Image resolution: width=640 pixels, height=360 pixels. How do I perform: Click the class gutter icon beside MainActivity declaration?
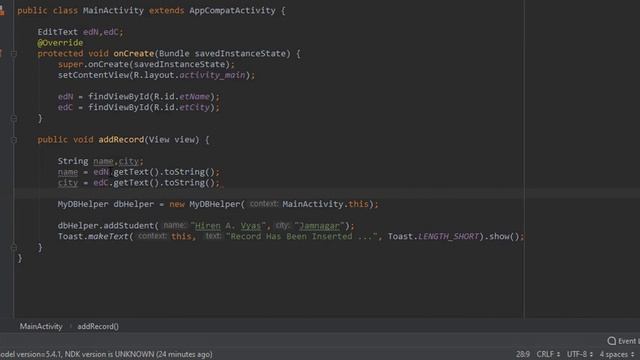click(x=2, y=11)
